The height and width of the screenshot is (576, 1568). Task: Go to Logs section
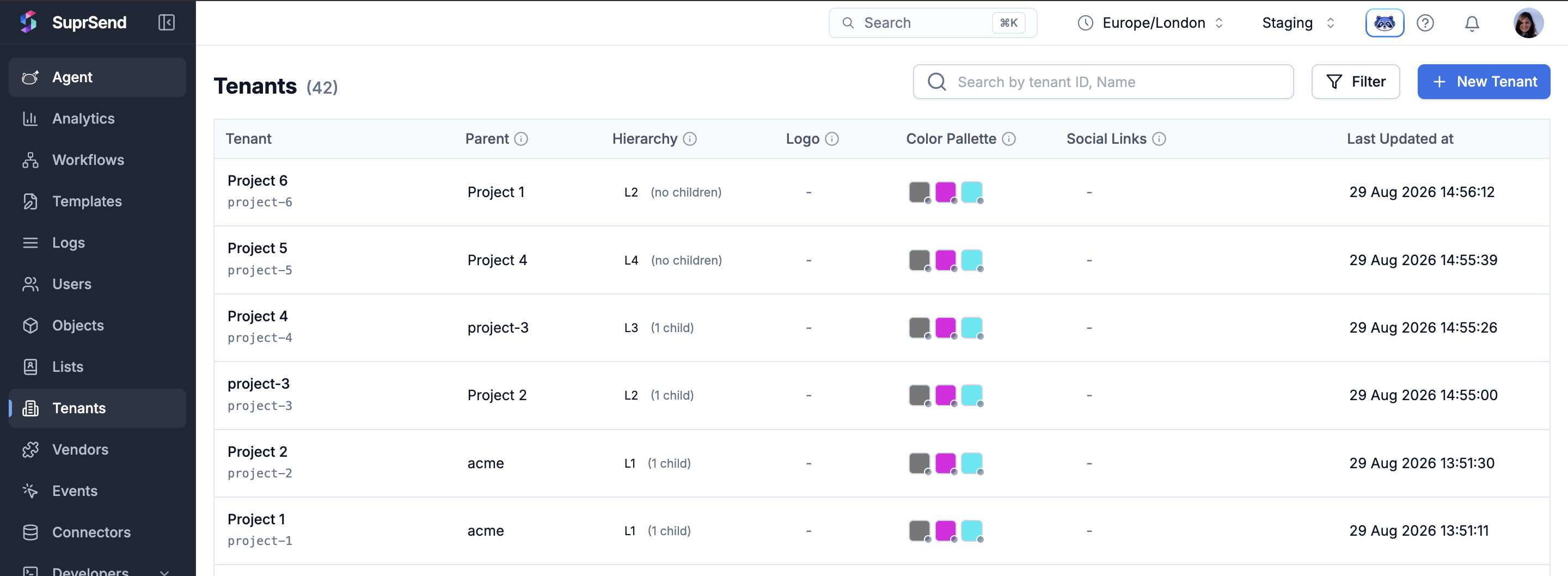pyautogui.click(x=97, y=242)
